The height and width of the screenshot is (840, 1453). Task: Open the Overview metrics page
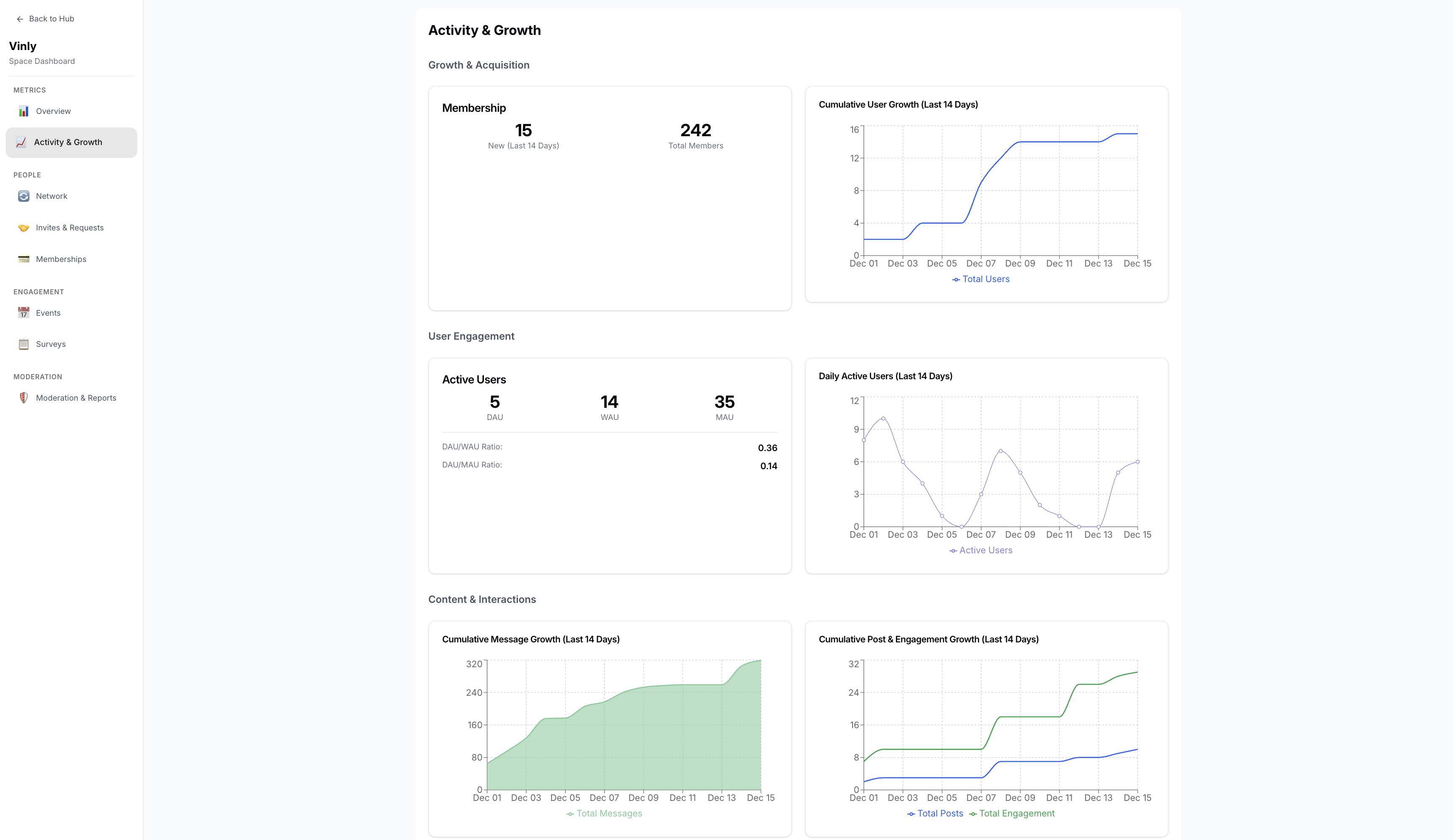(53, 111)
